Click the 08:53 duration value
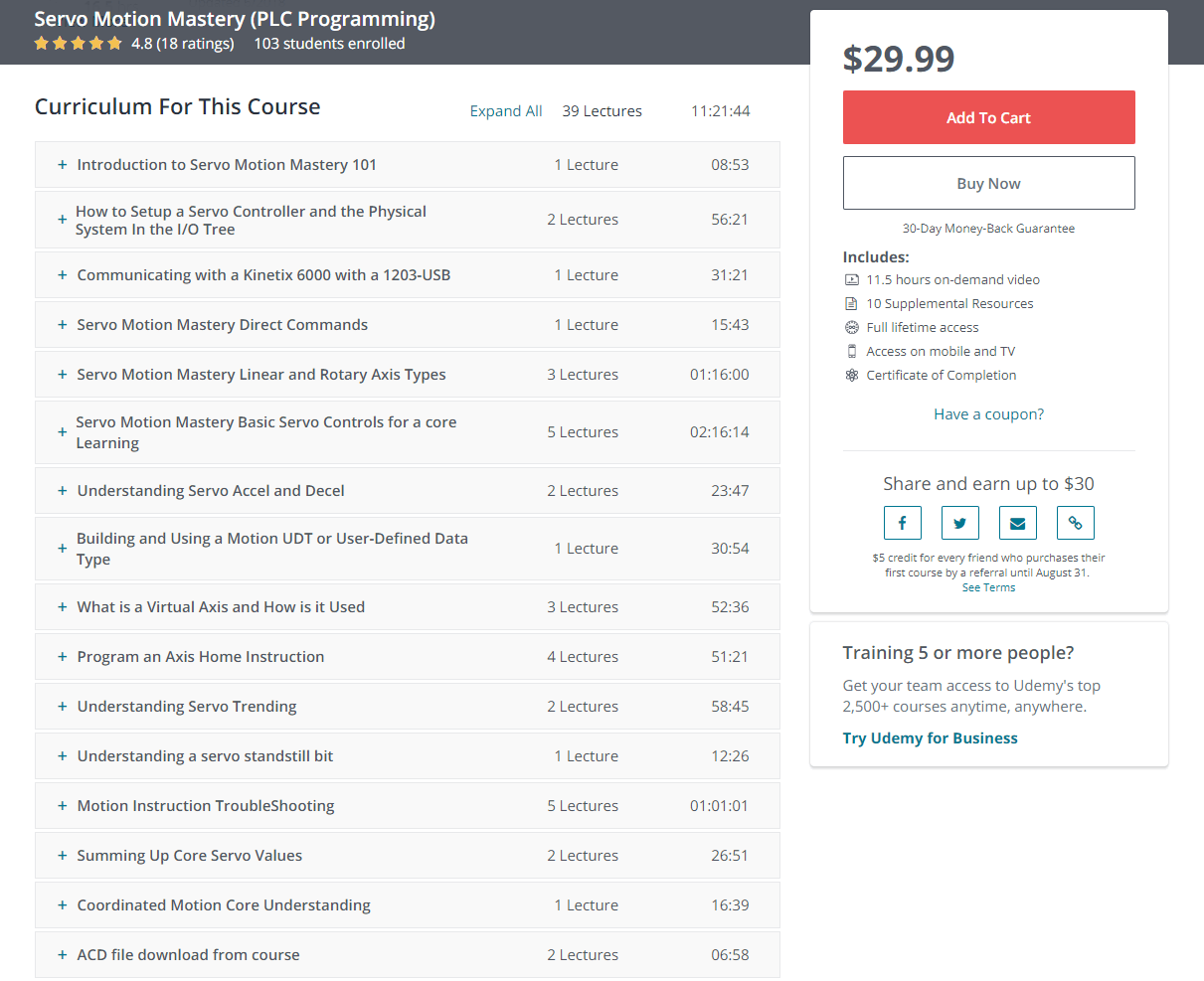The width and height of the screenshot is (1204, 981). coord(730,165)
